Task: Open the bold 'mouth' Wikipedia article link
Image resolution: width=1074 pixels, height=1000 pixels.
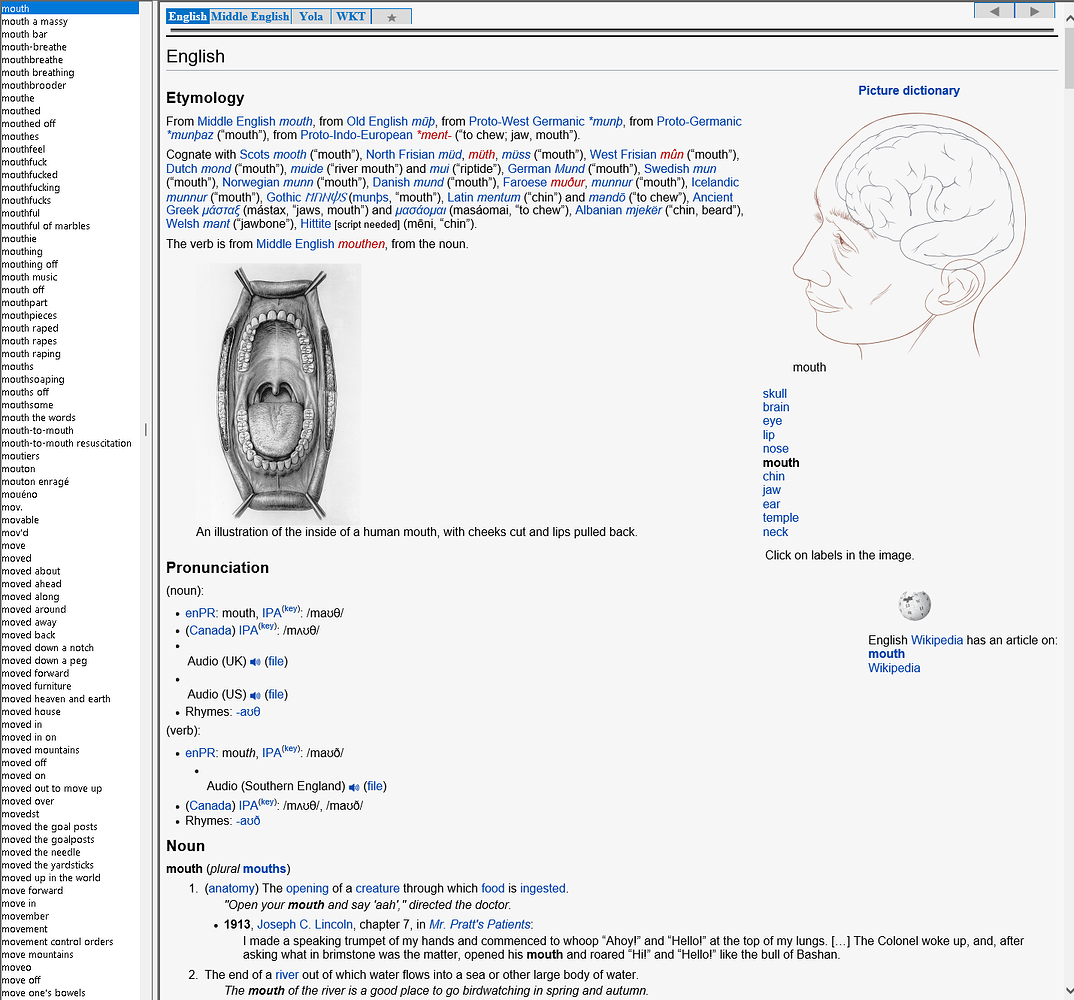Action: pyautogui.click(x=886, y=653)
